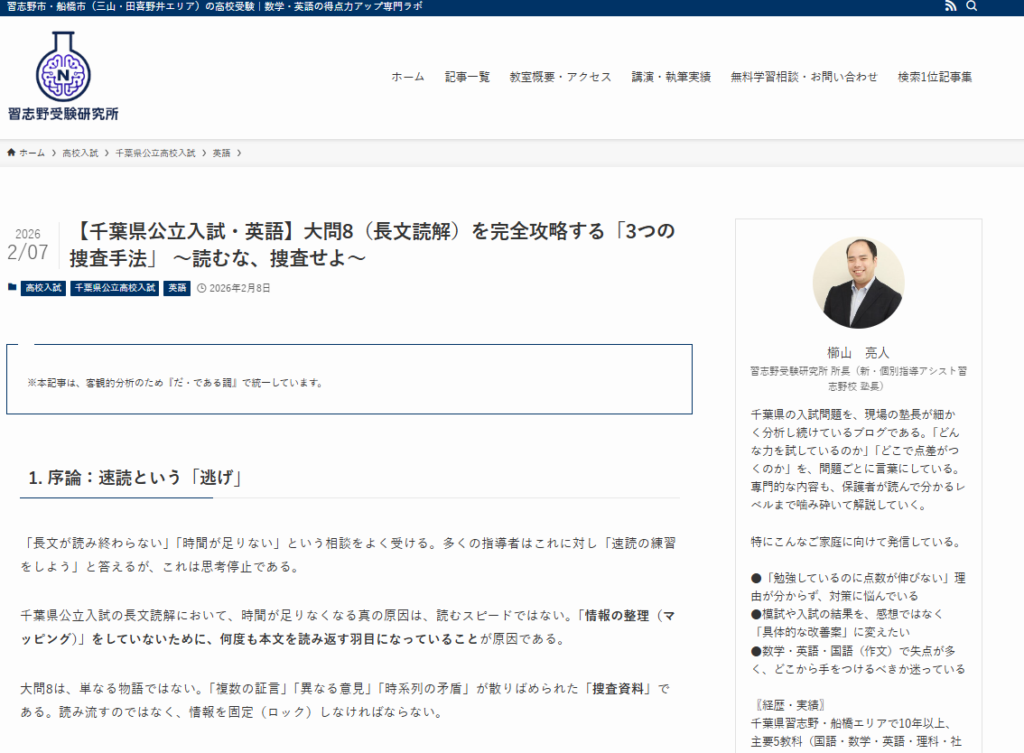Open the ホーム menu item
This screenshot has height=753, width=1024.
[x=408, y=77]
